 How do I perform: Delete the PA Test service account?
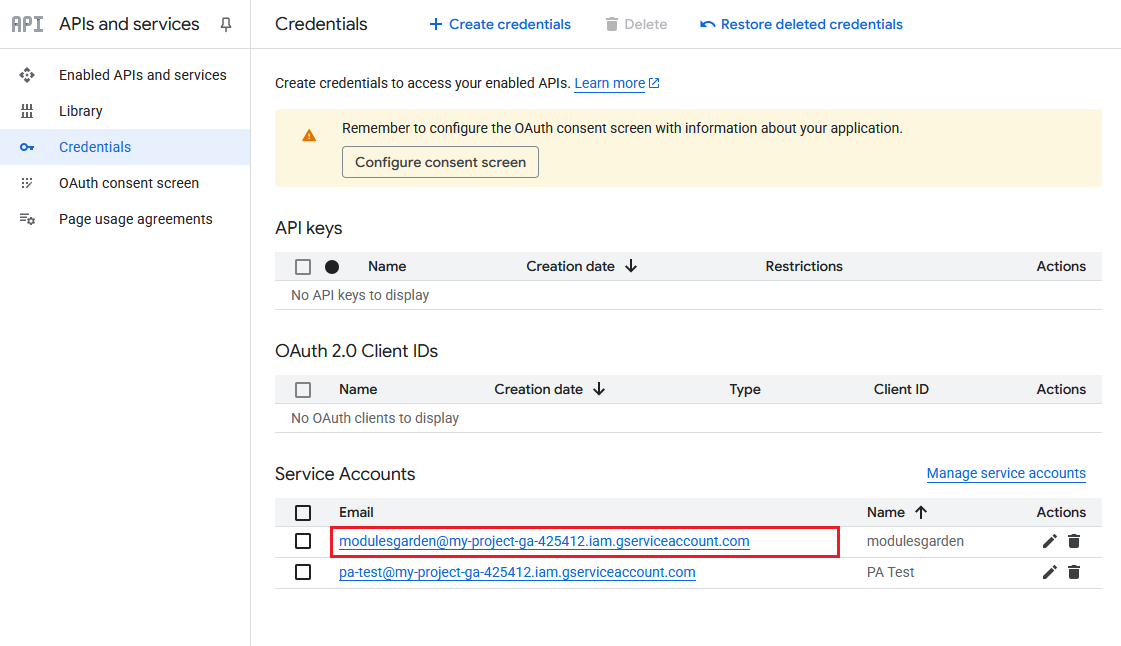(1074, 572)
